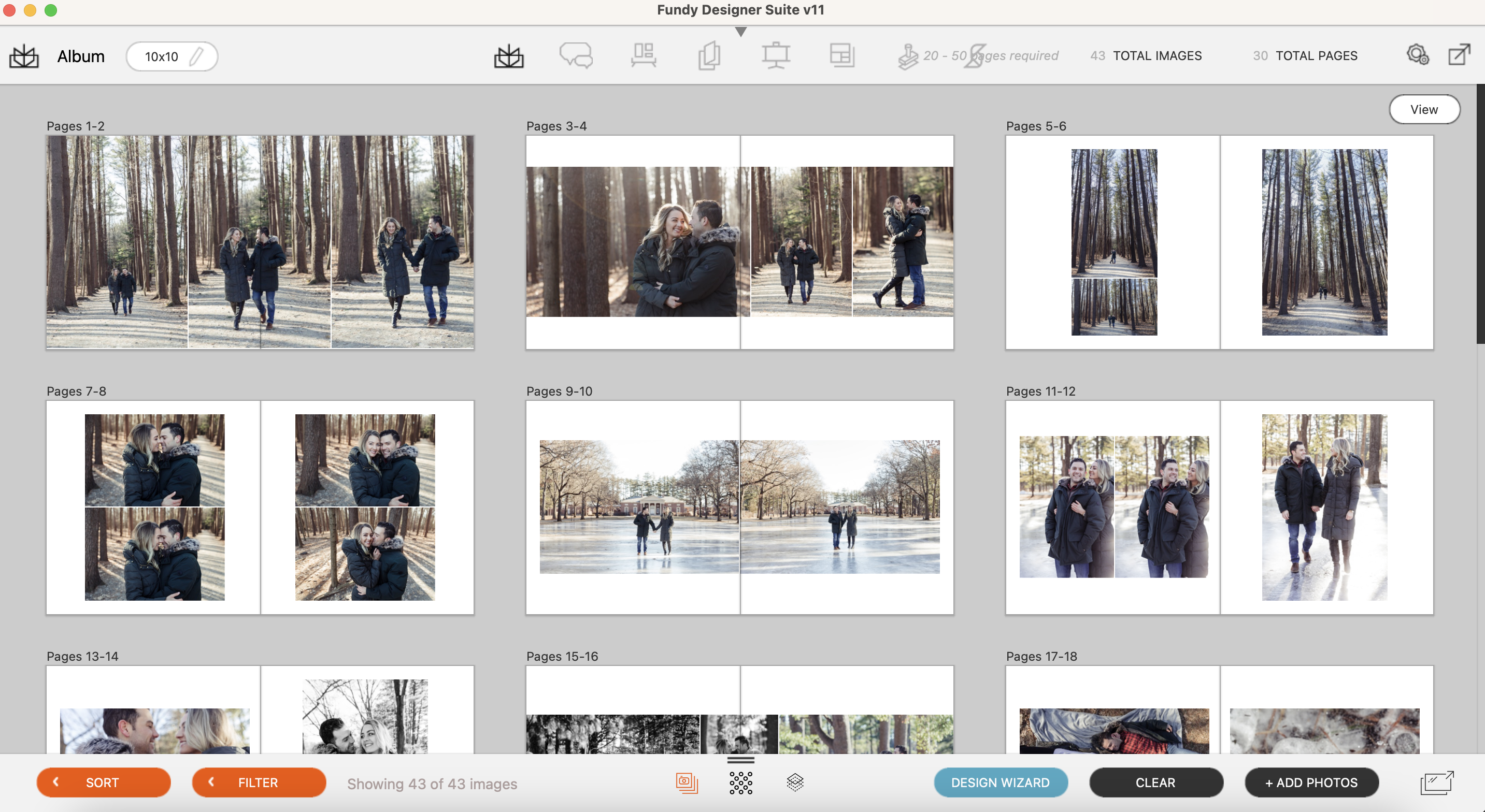
Task: Toggle the stacked layers view icon
Action: tap(795, 782)
